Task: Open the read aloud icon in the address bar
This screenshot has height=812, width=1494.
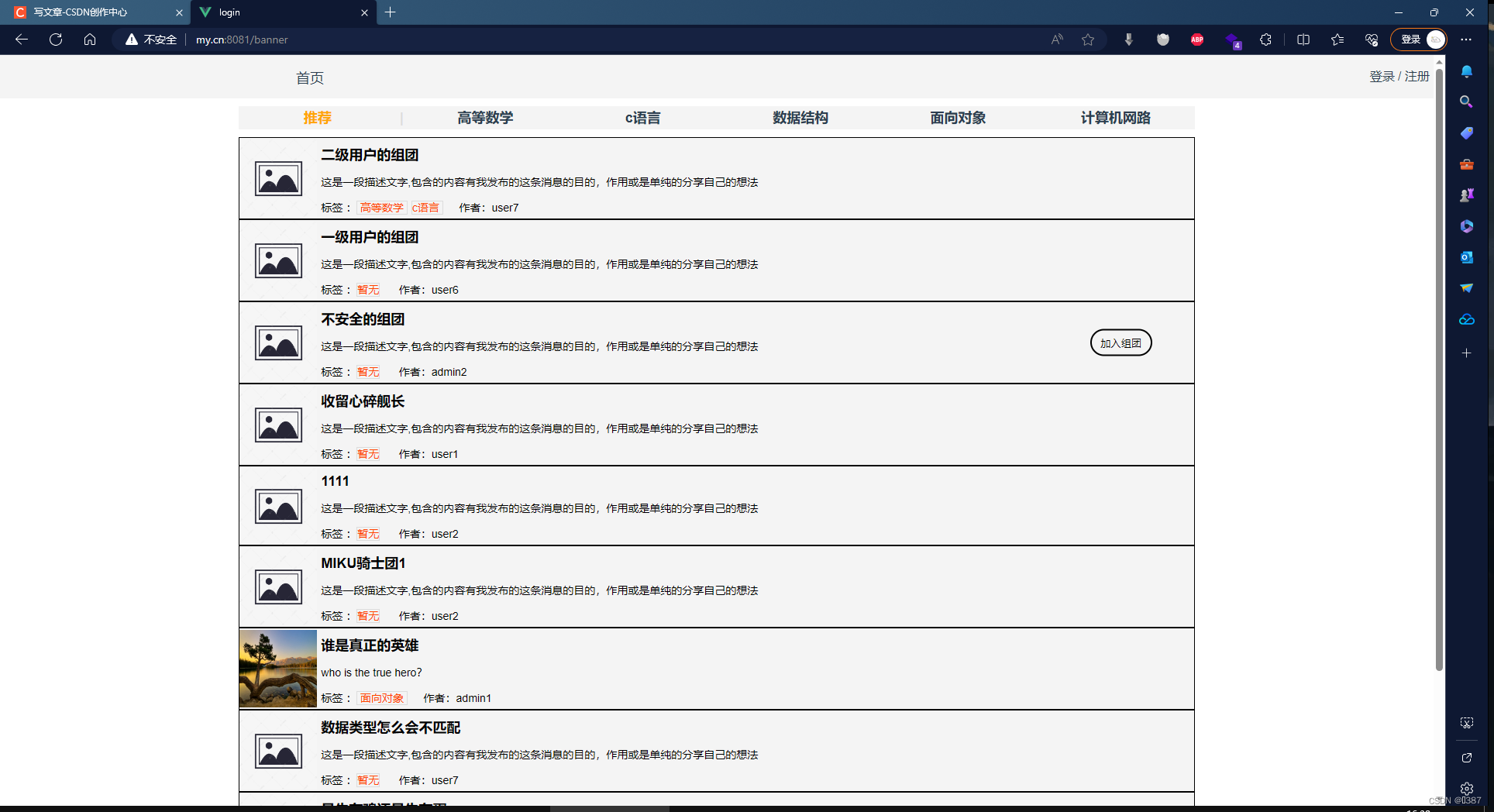Action: point(1057,40)
